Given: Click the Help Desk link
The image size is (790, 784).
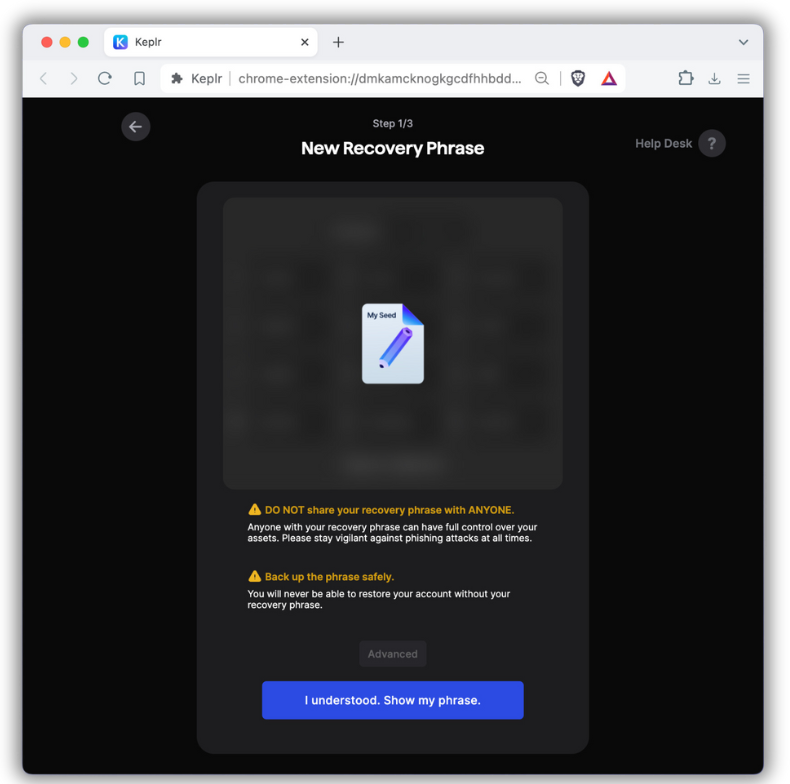Looking at the screenshot, I should 663,143.
